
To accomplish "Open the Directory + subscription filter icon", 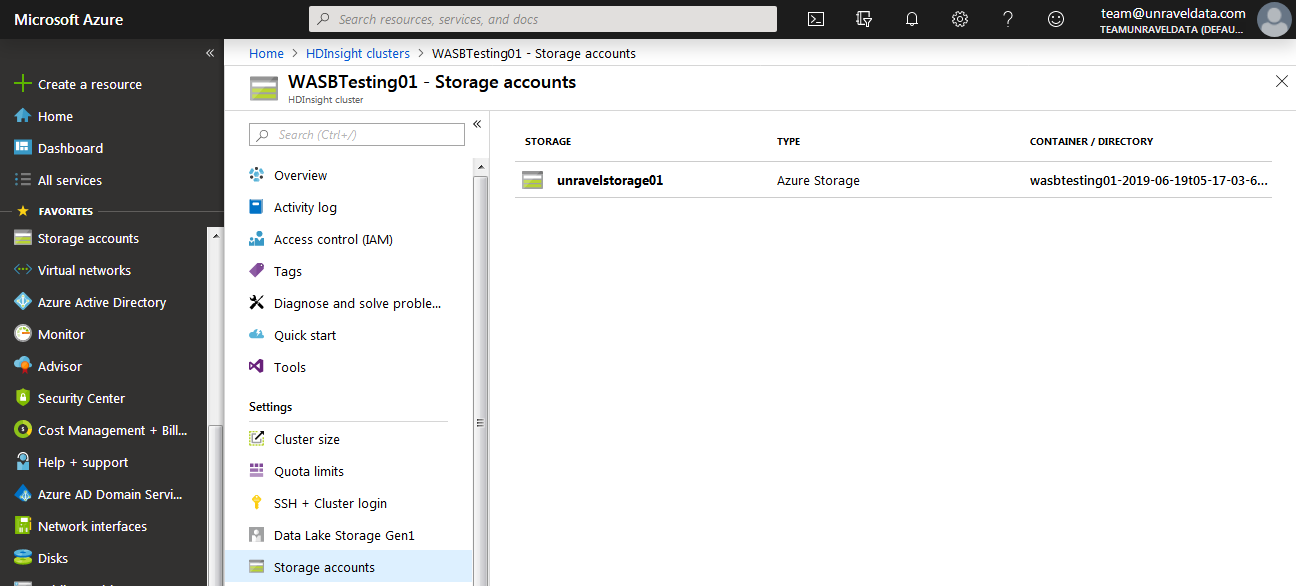I will (864, 19).
